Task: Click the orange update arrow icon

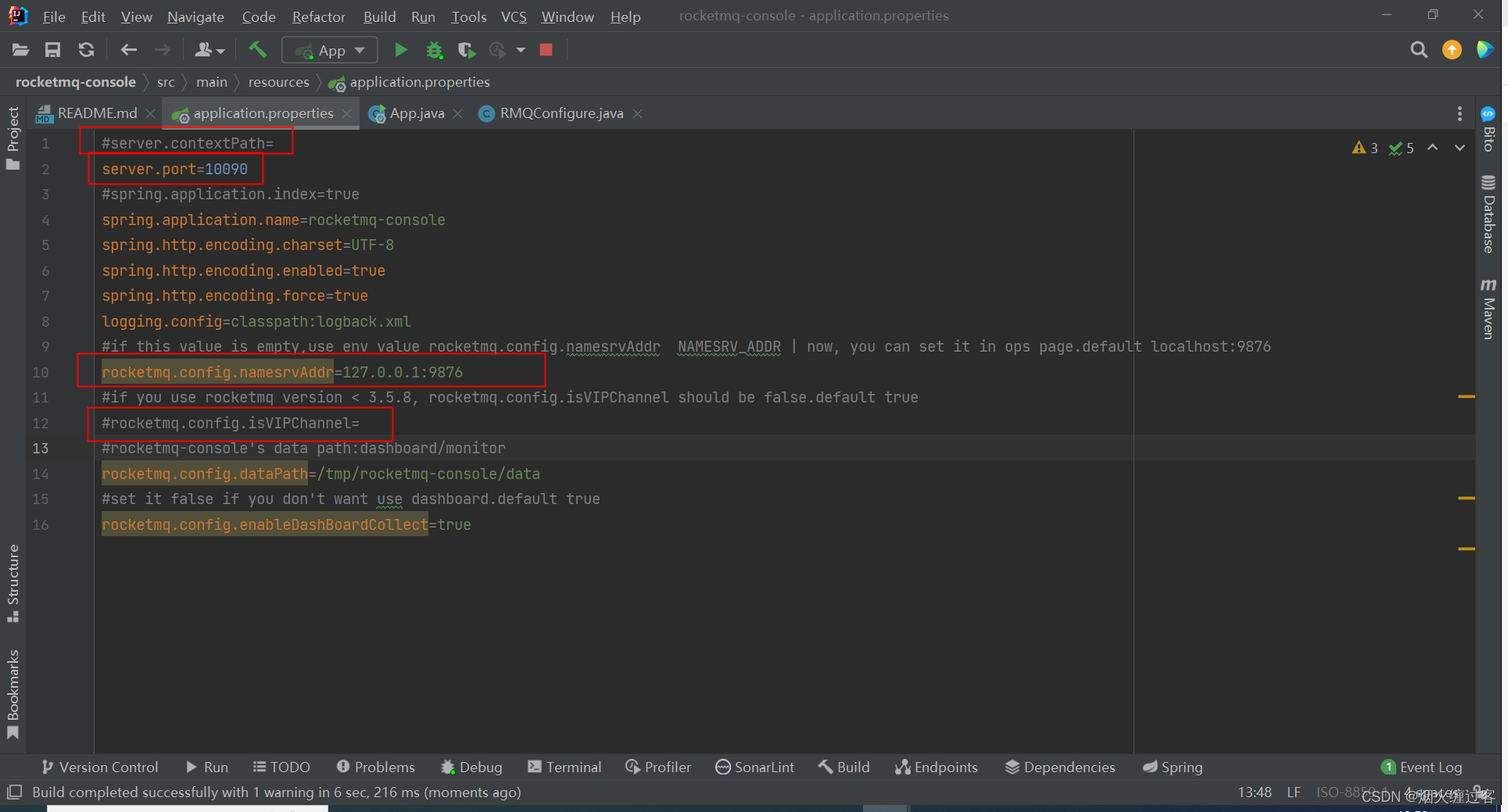Action: coord(1452,50)
